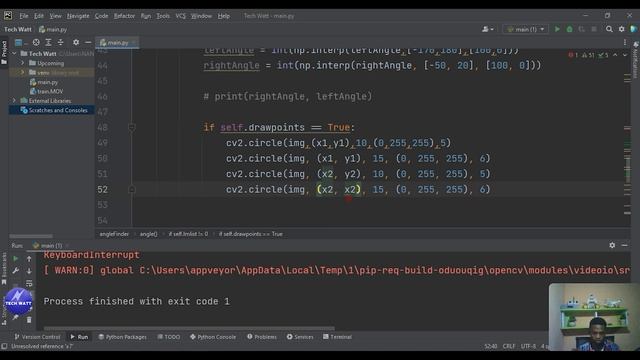Click Project panel horizontal scrollbar
640x360 pixels.
(x=31, y=236)
